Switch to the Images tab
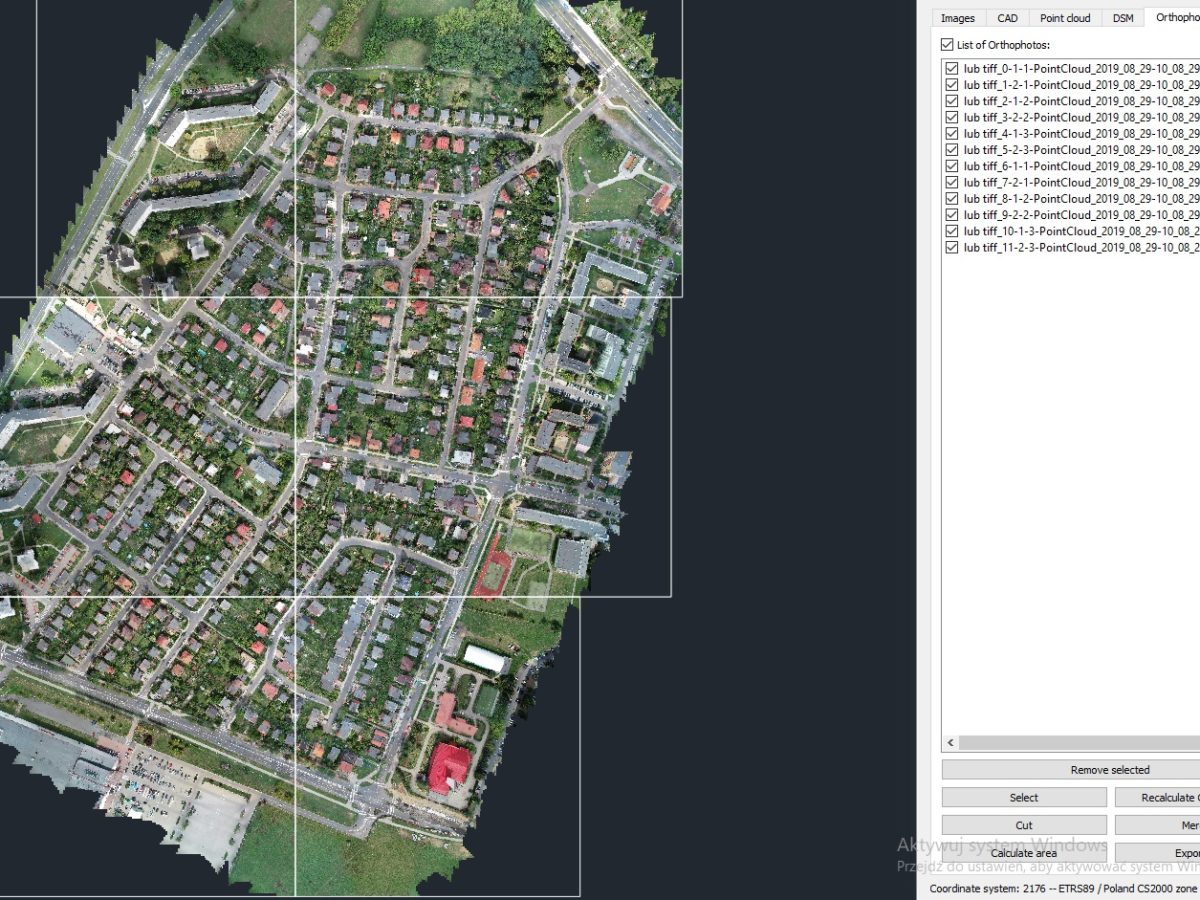Screen dimensions: 1200x900 coord(957,18)
